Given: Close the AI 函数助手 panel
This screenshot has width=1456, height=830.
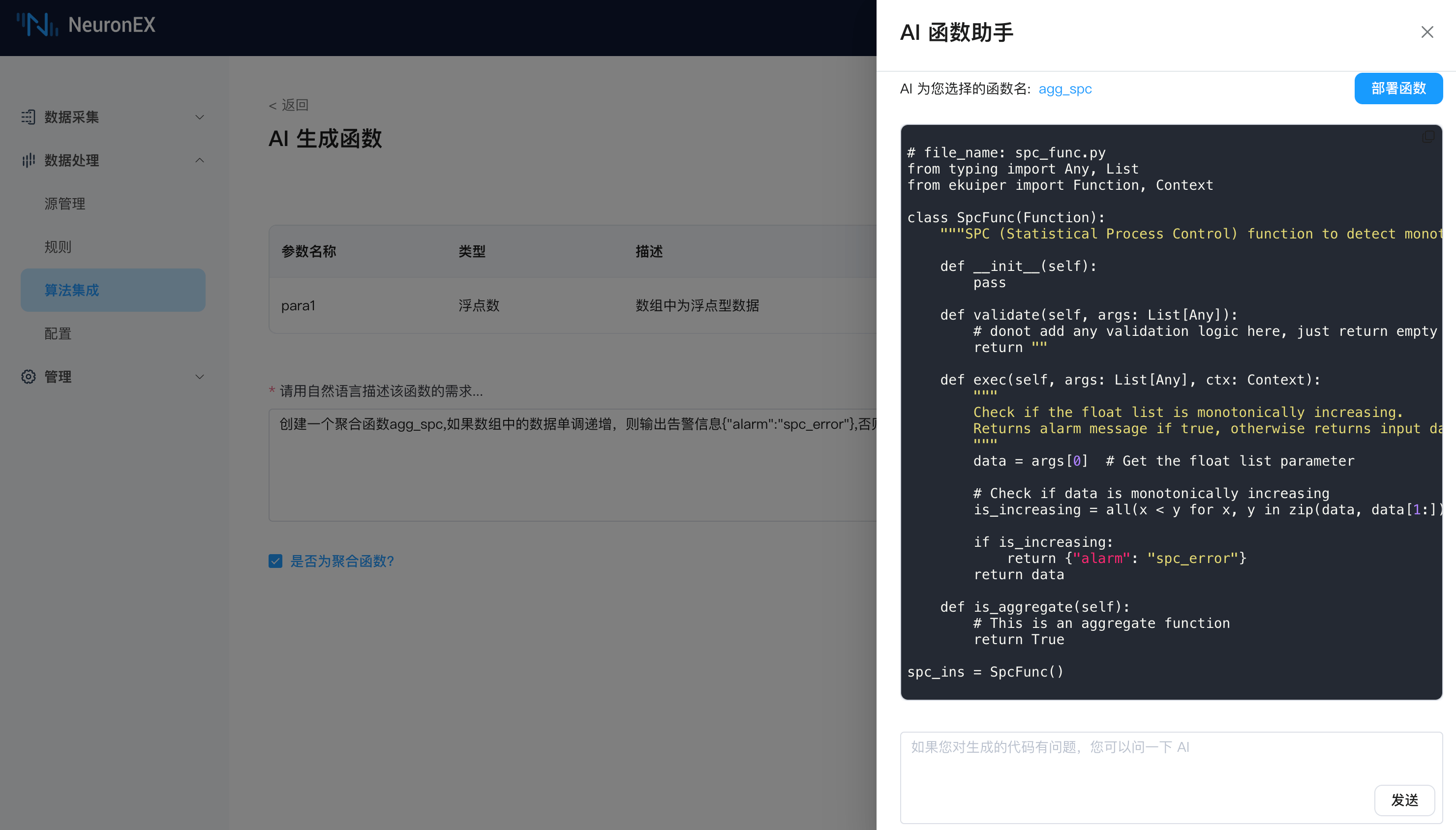Looking at the screenshot, I should (1427, 32).
